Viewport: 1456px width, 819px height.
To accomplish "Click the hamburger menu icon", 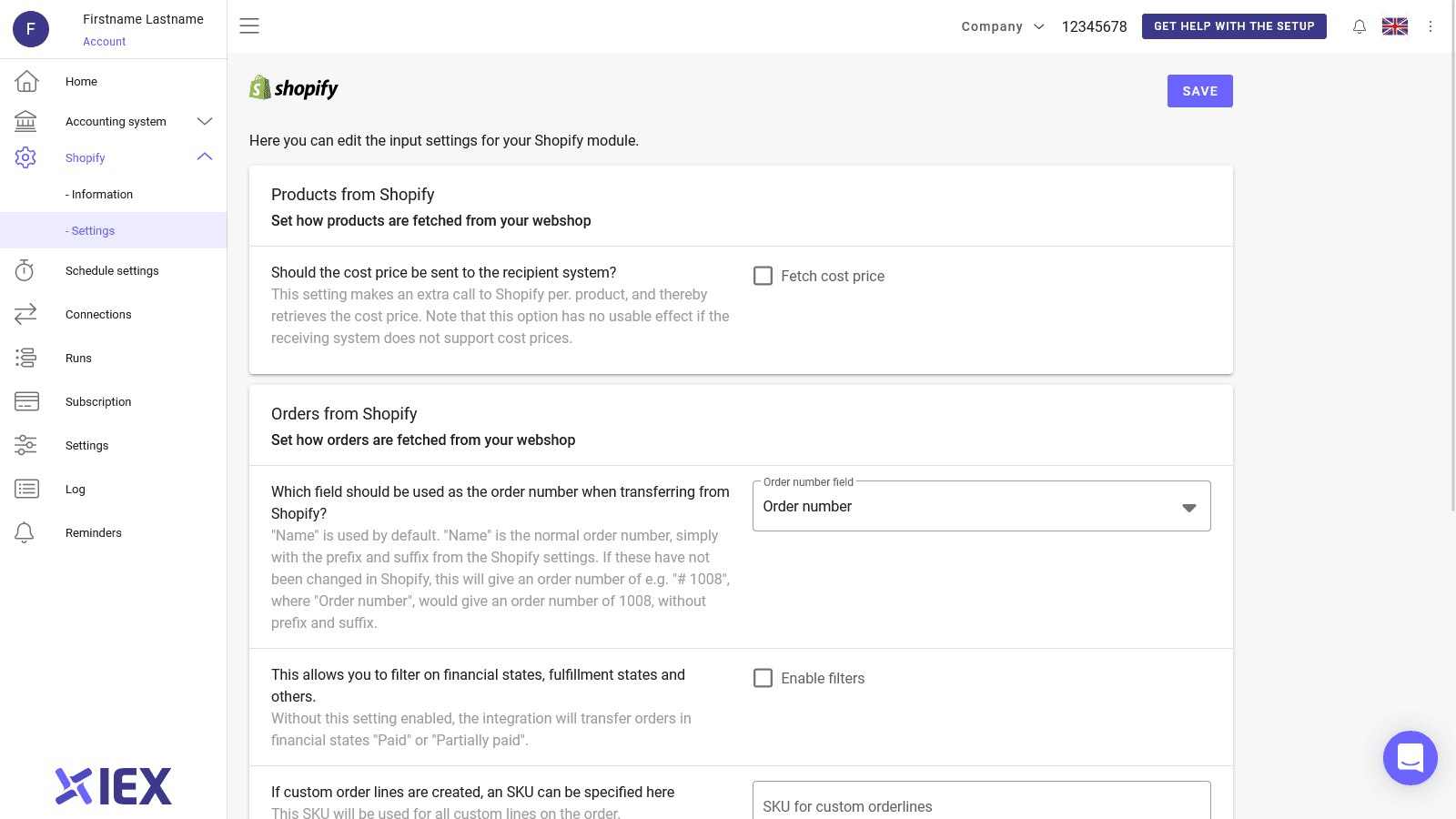I will [x=249, y=26].
